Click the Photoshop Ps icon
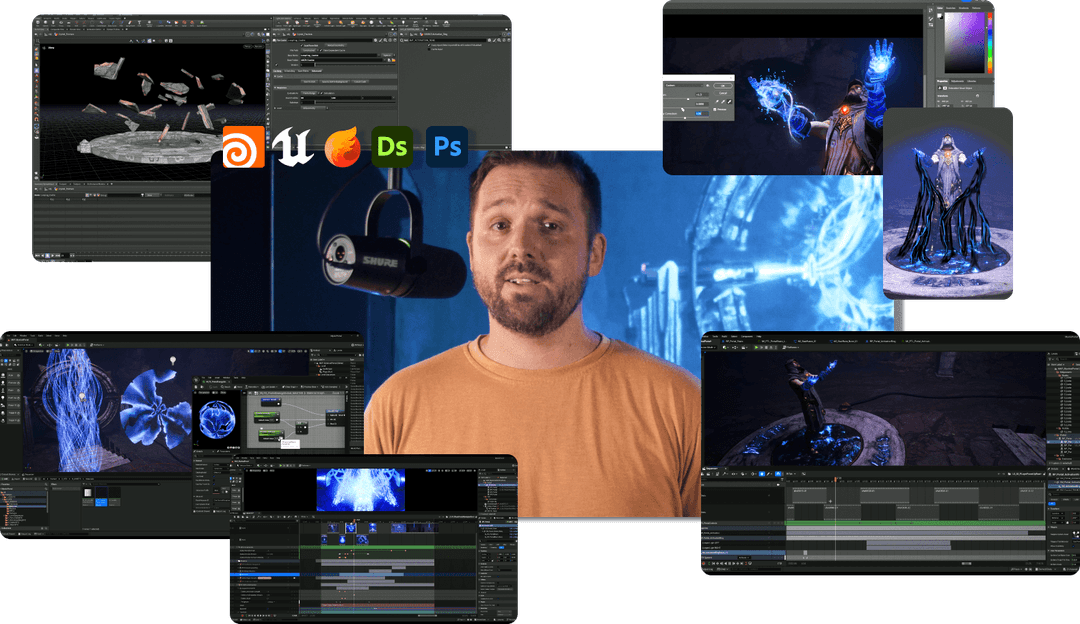 pos(444,146)
